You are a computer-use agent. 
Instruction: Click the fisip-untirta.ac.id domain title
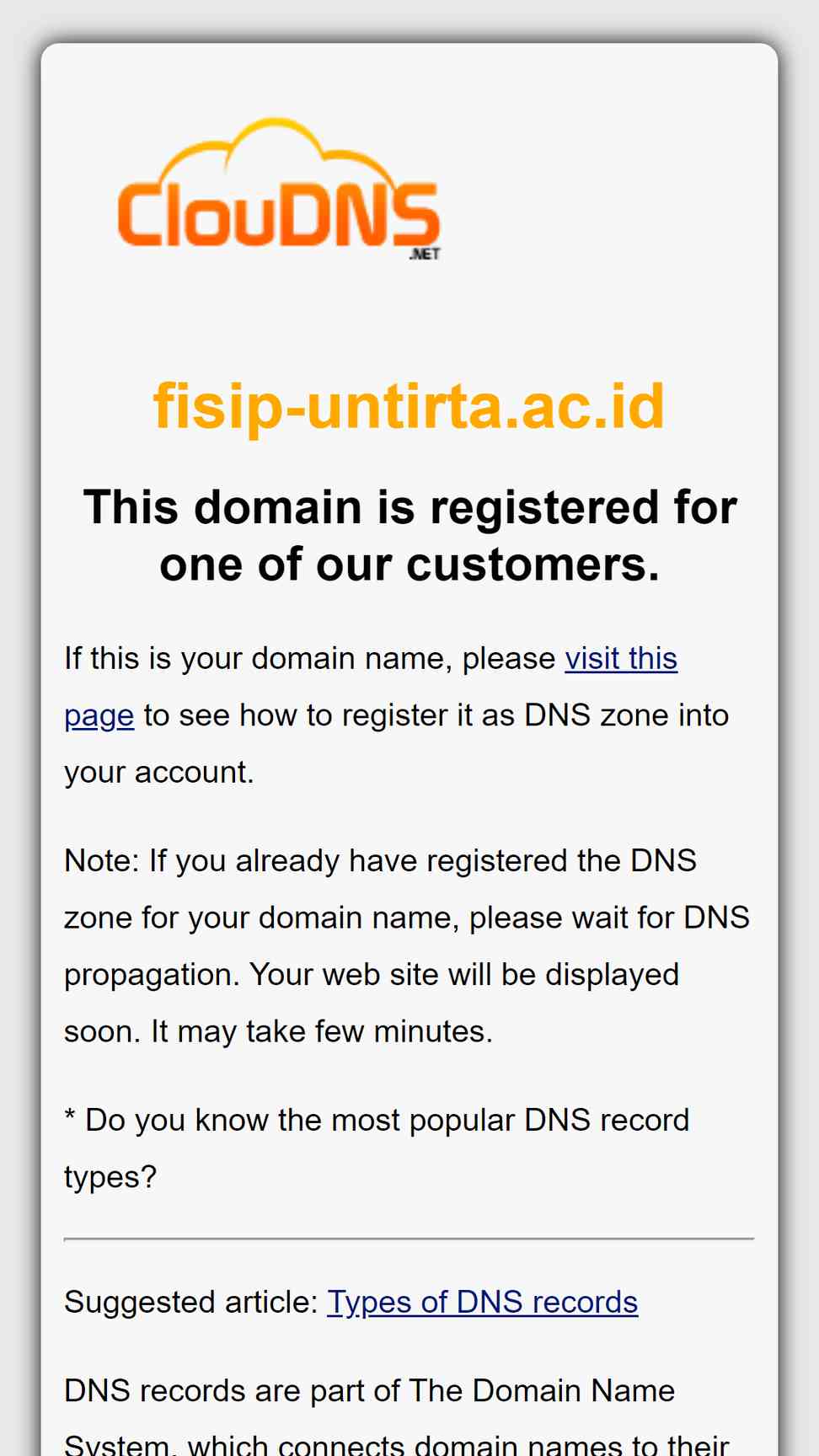click(409, 406)
